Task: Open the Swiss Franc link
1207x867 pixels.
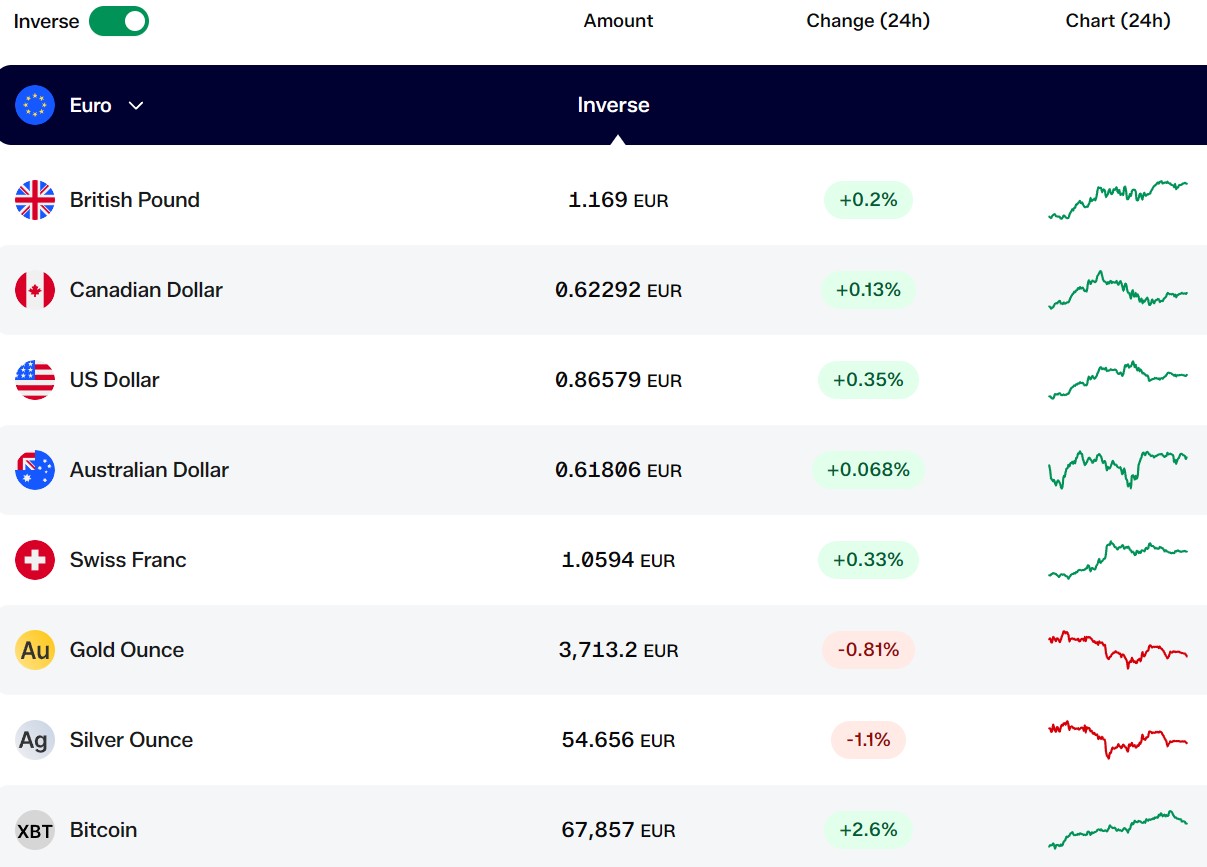Action: [128, 560]
